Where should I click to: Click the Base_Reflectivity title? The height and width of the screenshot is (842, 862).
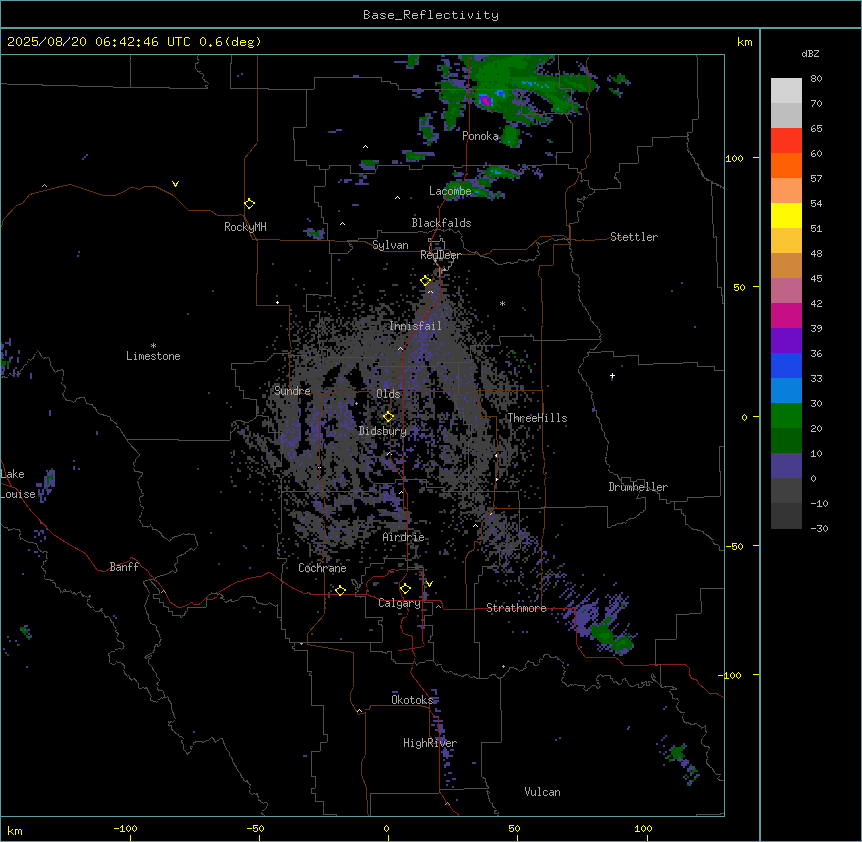(431, 15)
